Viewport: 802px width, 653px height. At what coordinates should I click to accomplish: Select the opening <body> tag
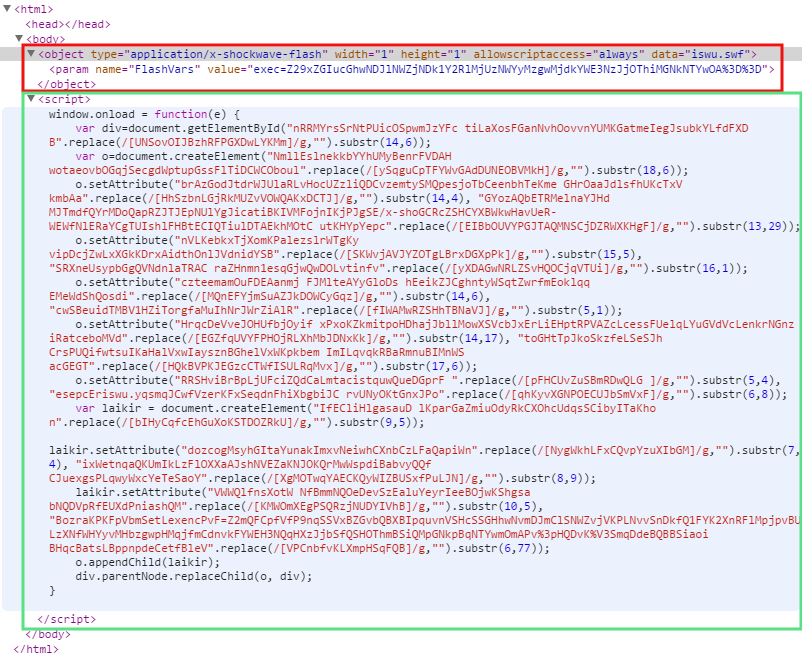tap(46, 39)
